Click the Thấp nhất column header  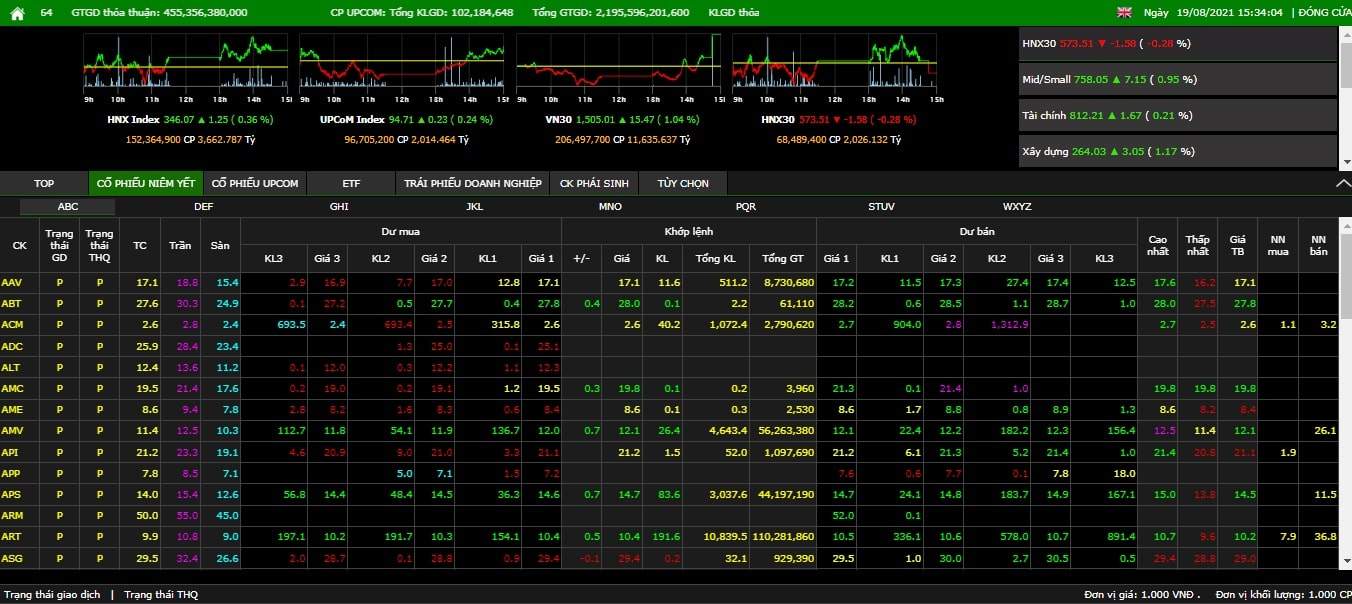coord(1198,245)
